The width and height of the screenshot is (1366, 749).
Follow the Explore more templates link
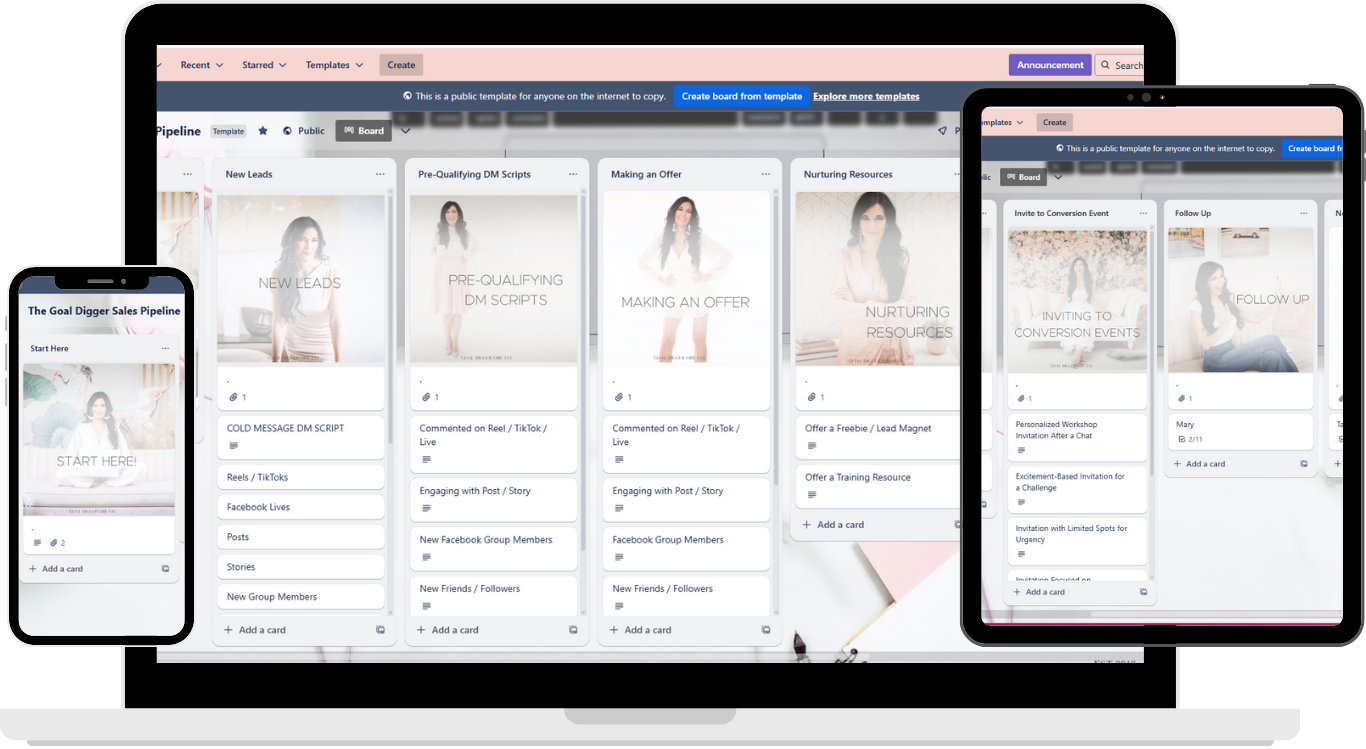pos(866,96)
